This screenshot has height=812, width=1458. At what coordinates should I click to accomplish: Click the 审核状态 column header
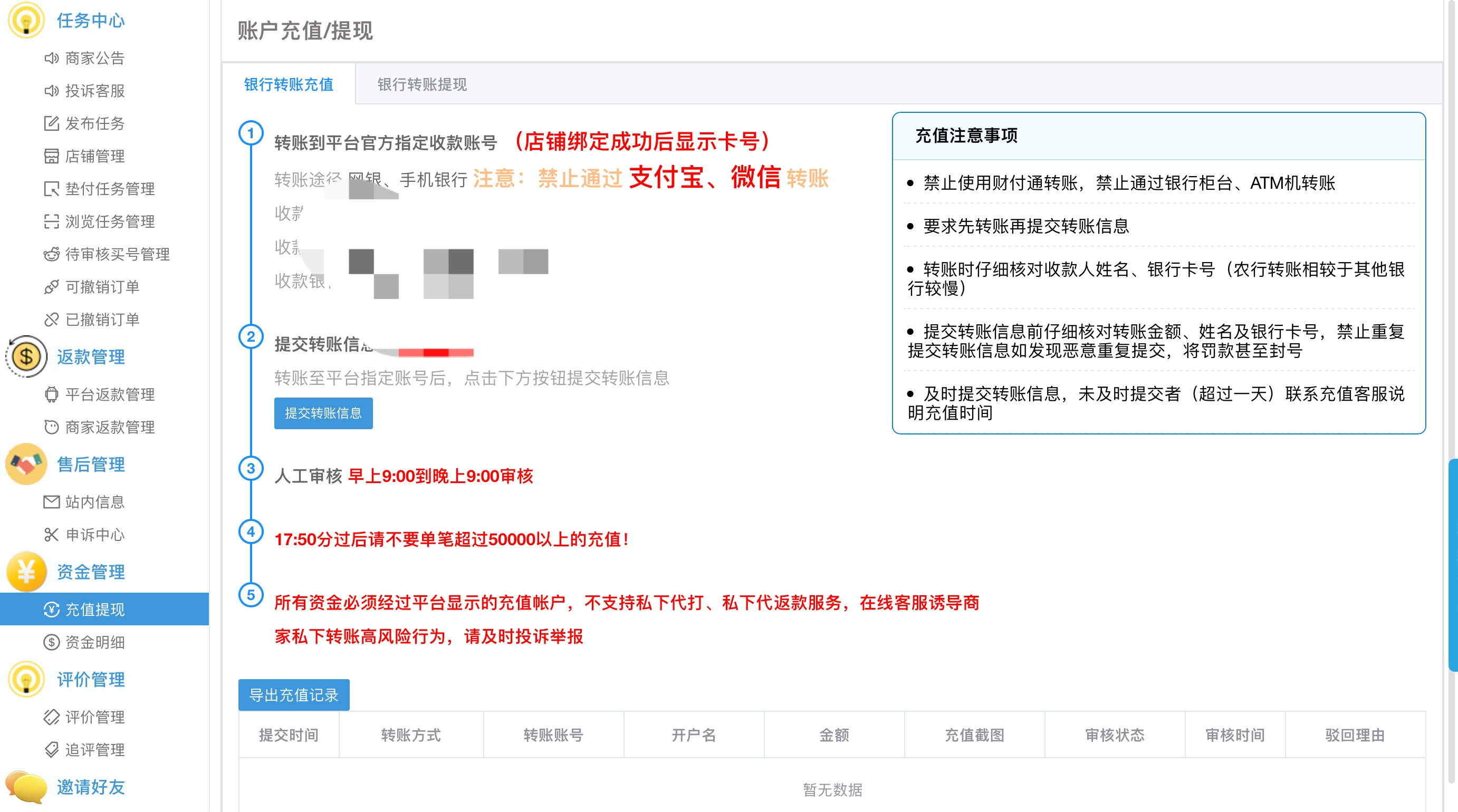pyautogui.click(x=1115, y=735)
